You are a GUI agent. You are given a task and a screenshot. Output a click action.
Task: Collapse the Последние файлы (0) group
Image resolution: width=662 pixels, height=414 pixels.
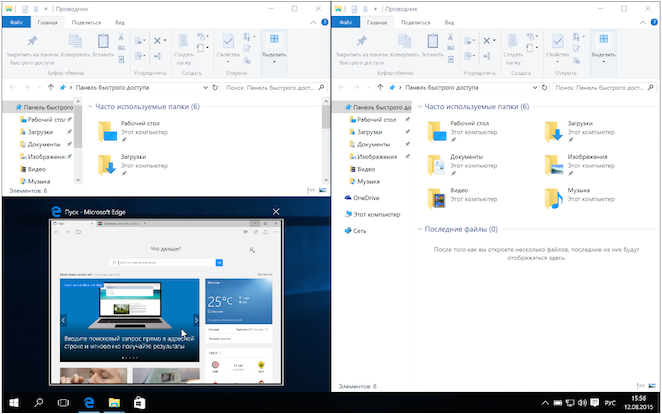pyautogui.click(x=419, y=229)
